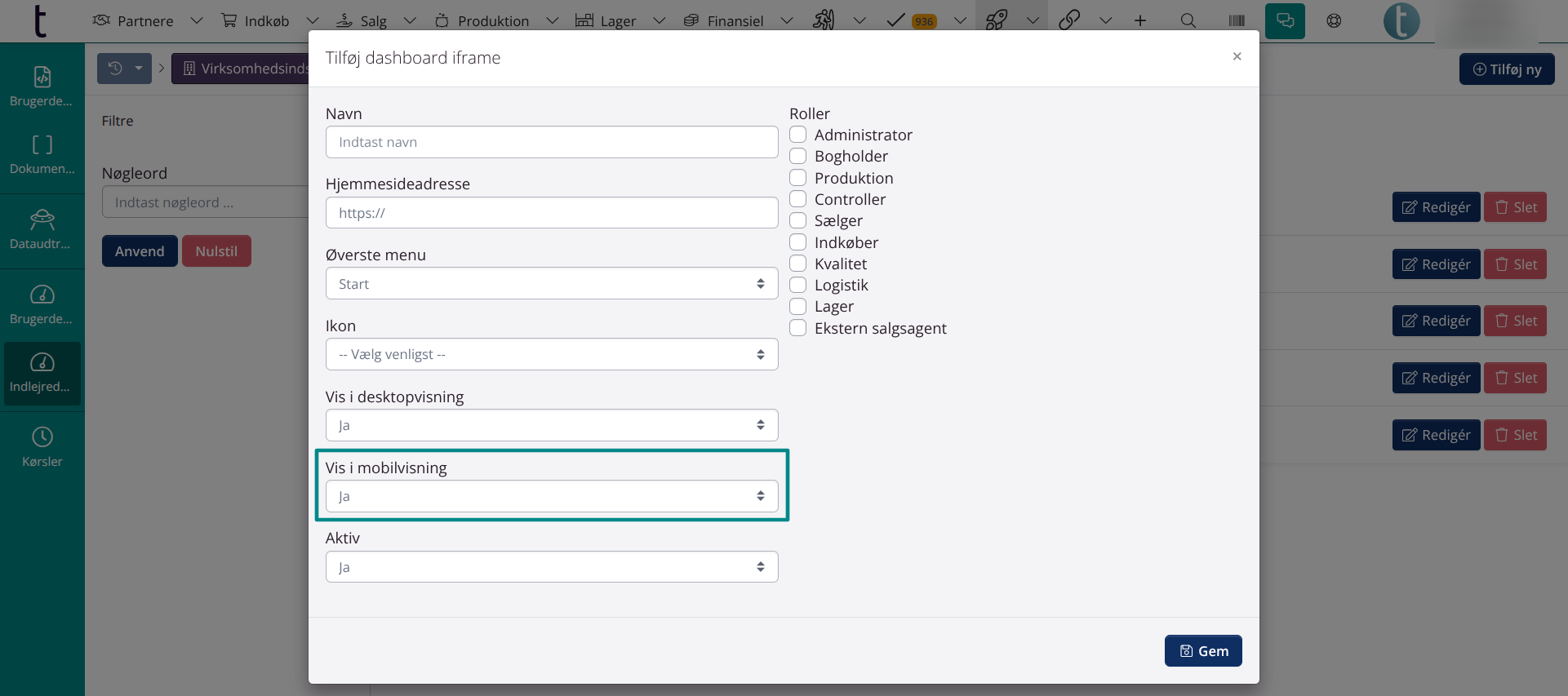Viewport: 1568px width, 696px height.
Task: Close the Tilføj dashboard iframe dialog
Action: click(1237, 56)
